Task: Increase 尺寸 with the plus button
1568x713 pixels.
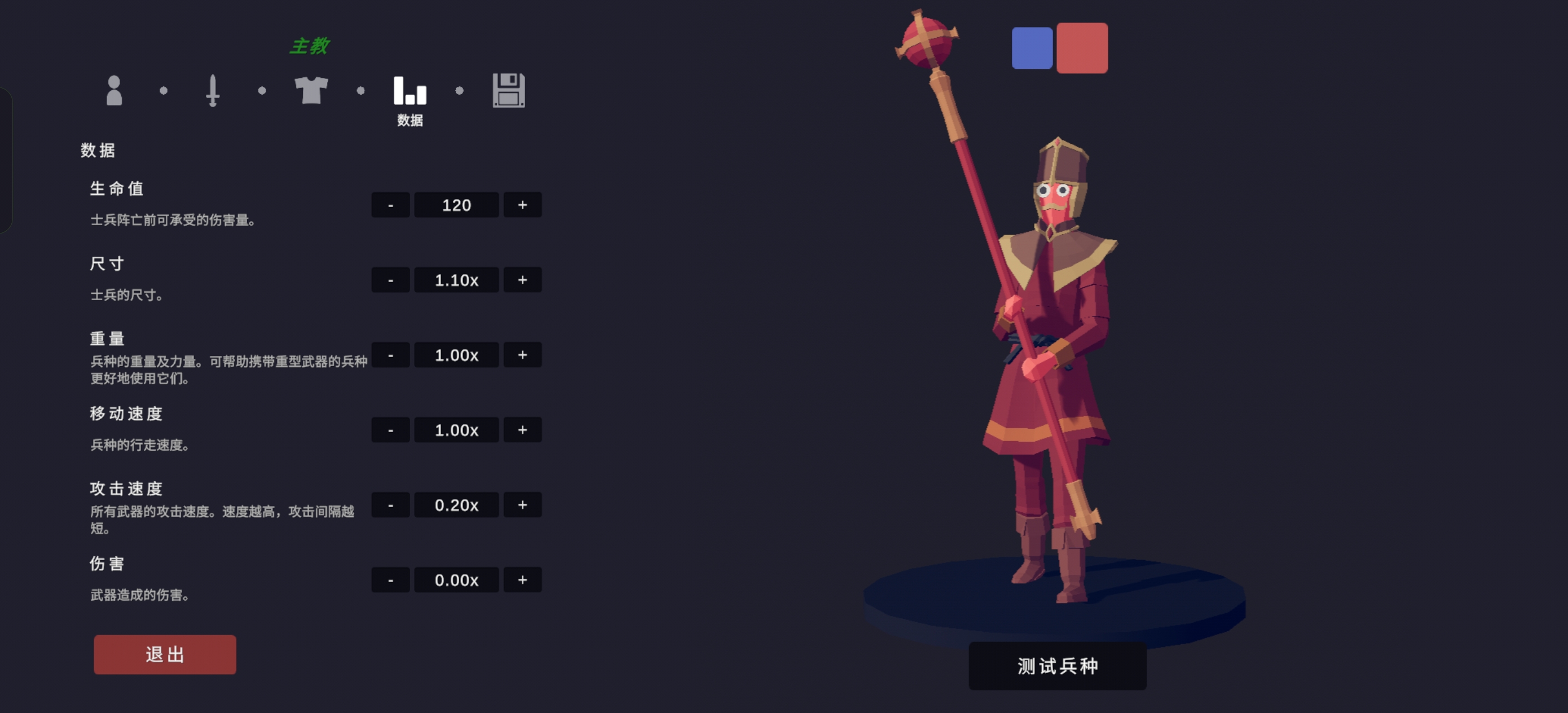Action: [522, 280]
